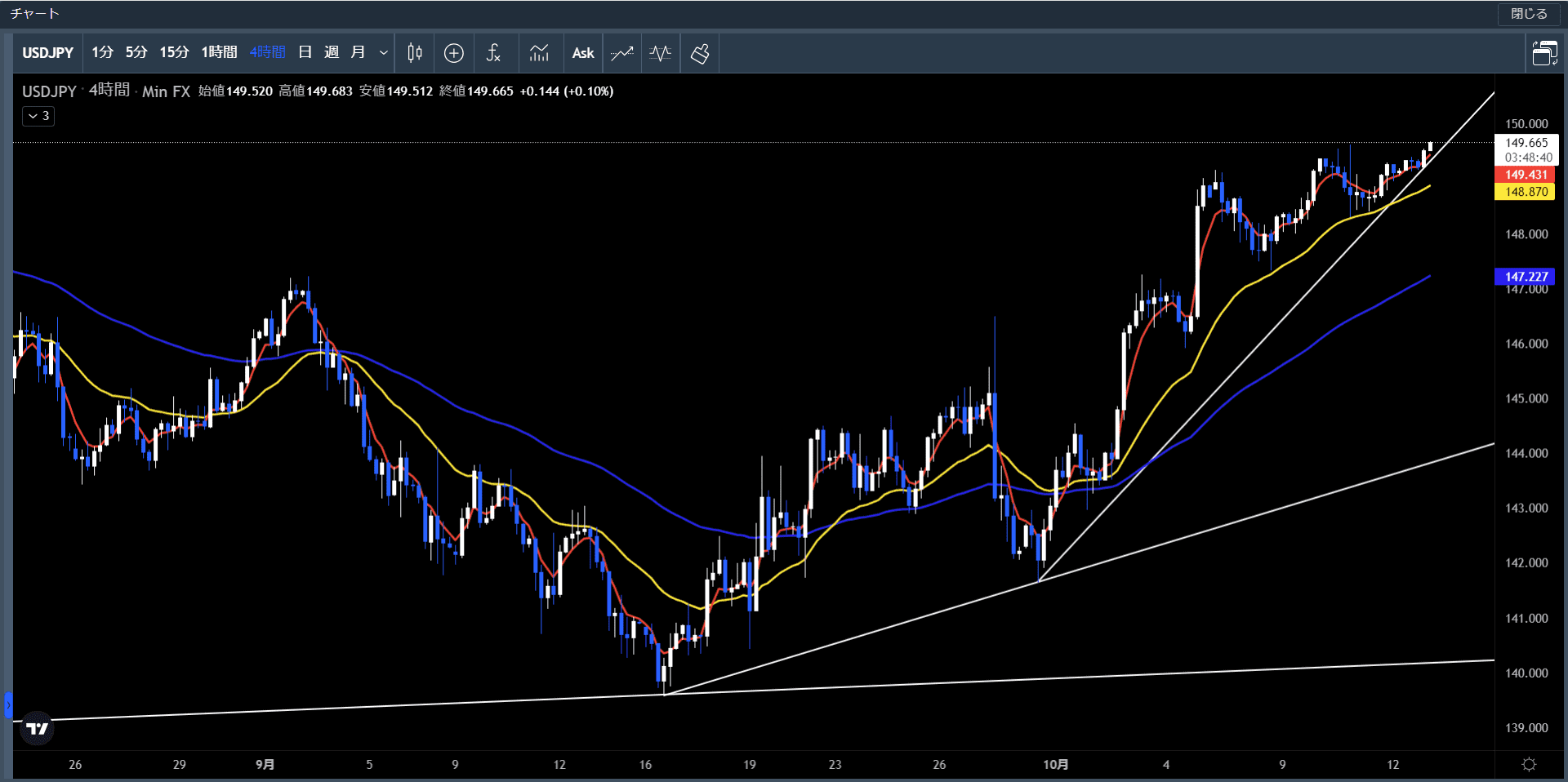Switch to the monthly 月 timeframe
The height and width of the screenshot is (782, 1568).
pyautogui.click(x=358, y=53)
